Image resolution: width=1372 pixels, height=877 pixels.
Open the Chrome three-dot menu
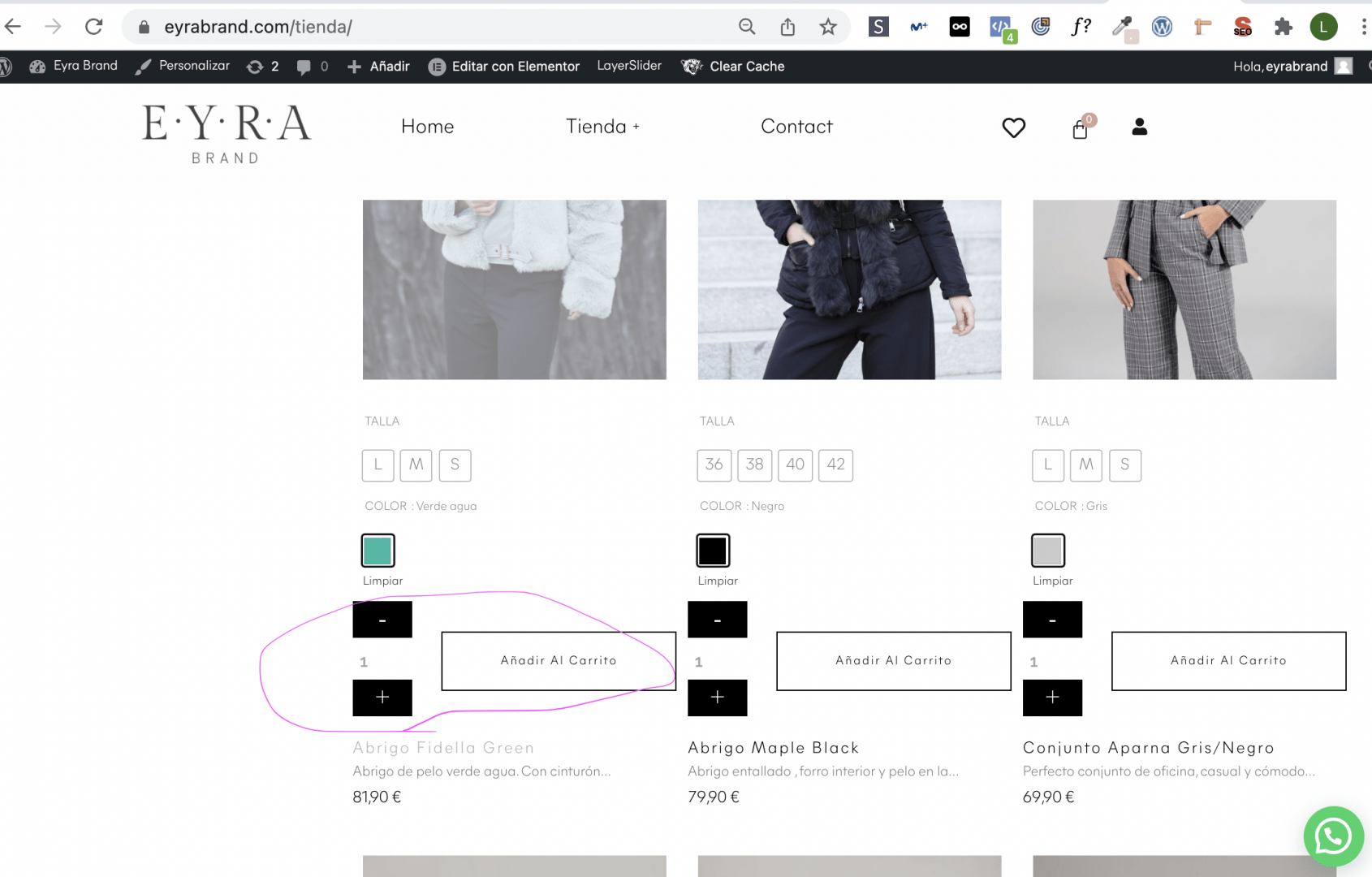[x=1363, y=27]
